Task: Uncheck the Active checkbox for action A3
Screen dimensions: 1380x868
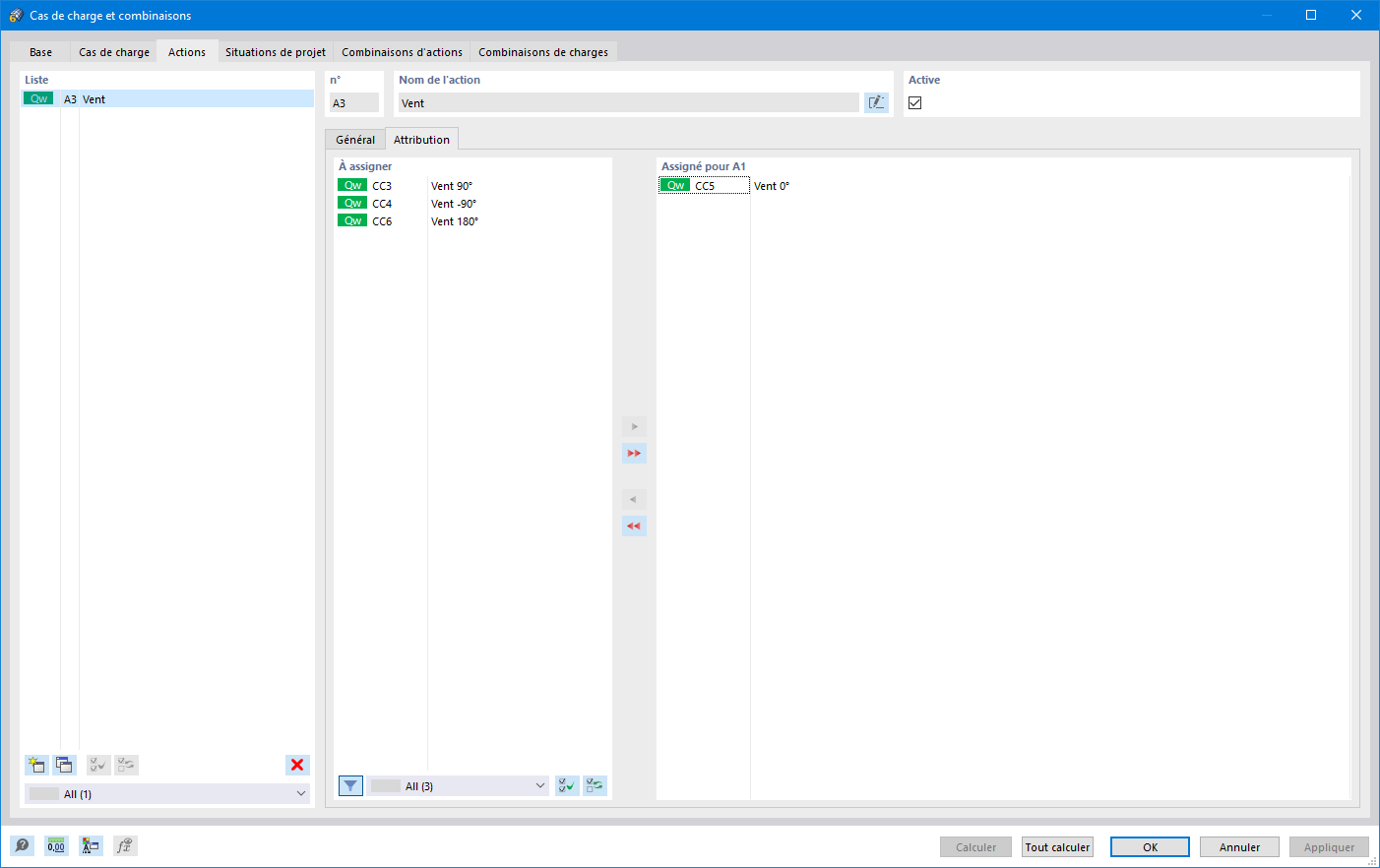Action: (914, 101)
